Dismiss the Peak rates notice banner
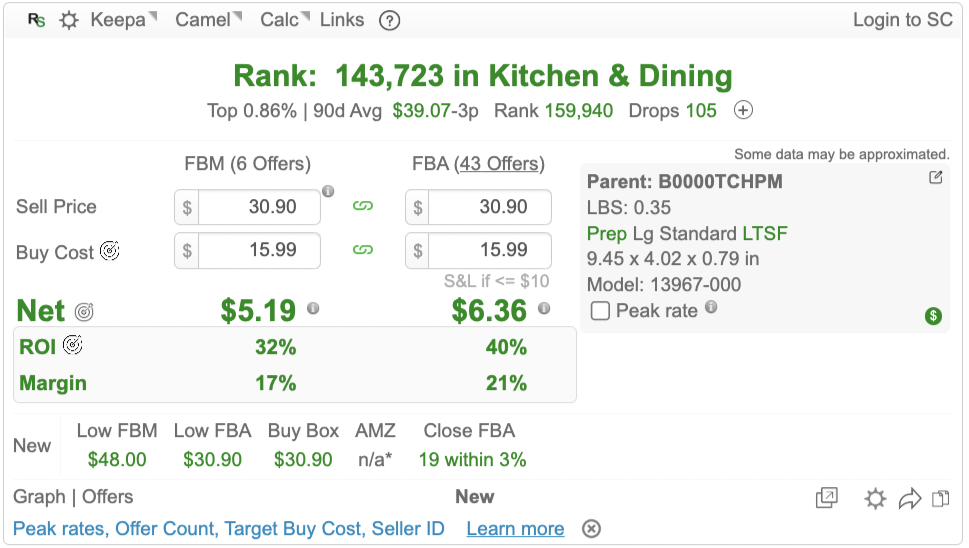This screenshot has width=969, height=548. (x=591, y=529)
